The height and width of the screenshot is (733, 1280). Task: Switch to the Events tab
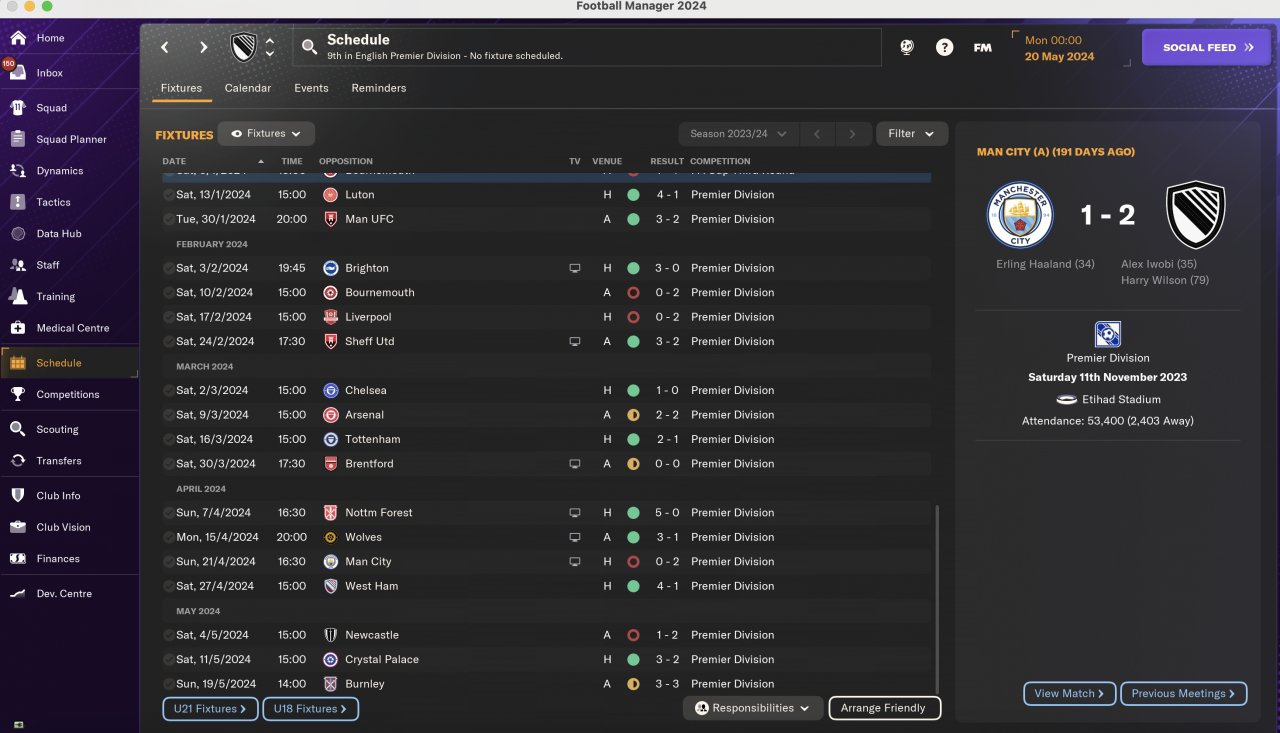coord(311,88)
